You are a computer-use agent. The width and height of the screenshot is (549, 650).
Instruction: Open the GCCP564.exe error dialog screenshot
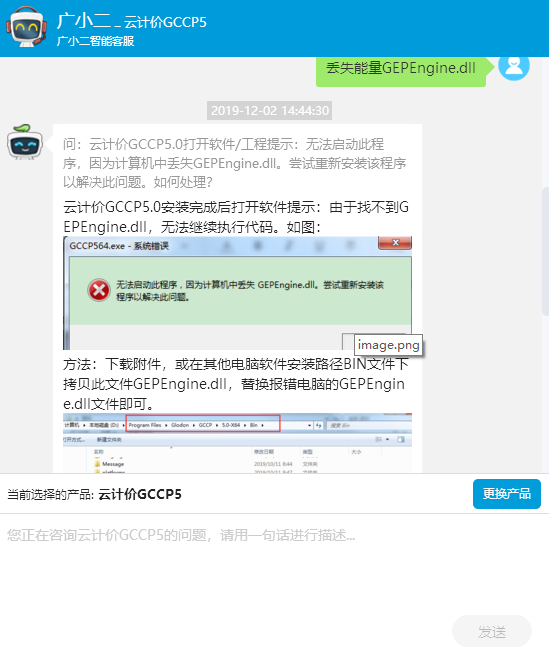click(238, 293)
